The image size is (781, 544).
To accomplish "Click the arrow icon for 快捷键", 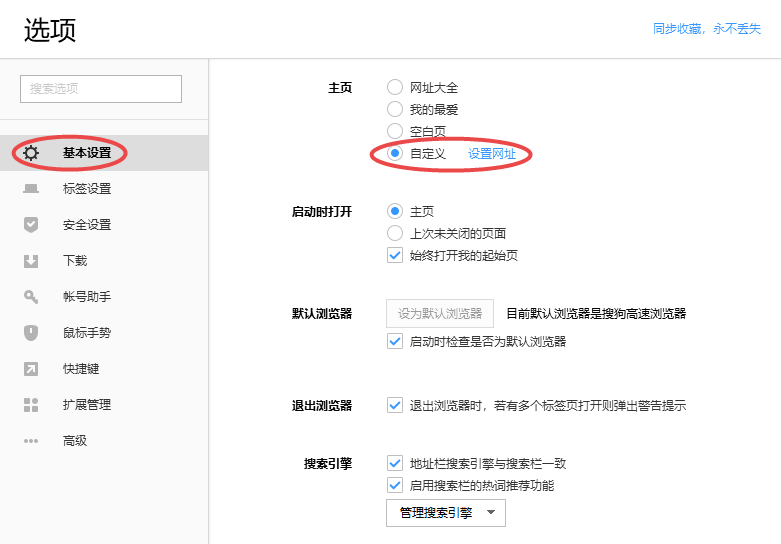I will [31, 369].
